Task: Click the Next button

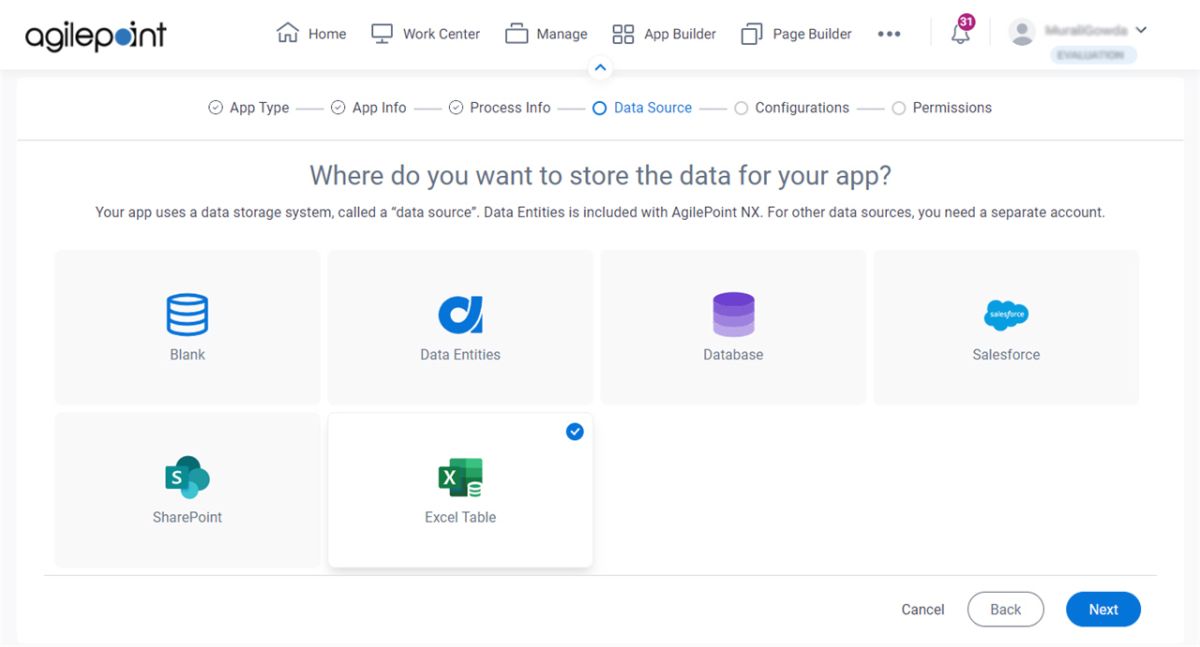Action: pyautogui.click(x=1103, y=609)
